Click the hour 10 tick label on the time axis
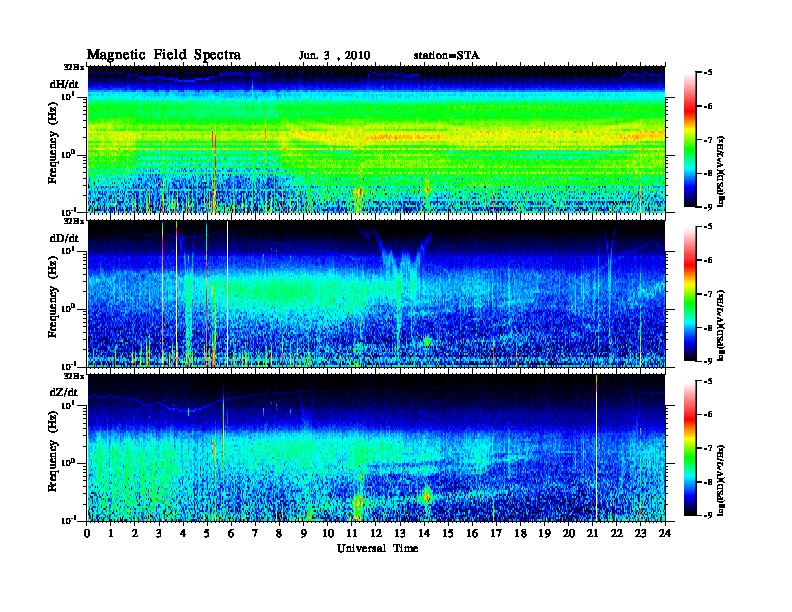The height and width of the screenshot is (612, 792). click(x=328, y=533)
